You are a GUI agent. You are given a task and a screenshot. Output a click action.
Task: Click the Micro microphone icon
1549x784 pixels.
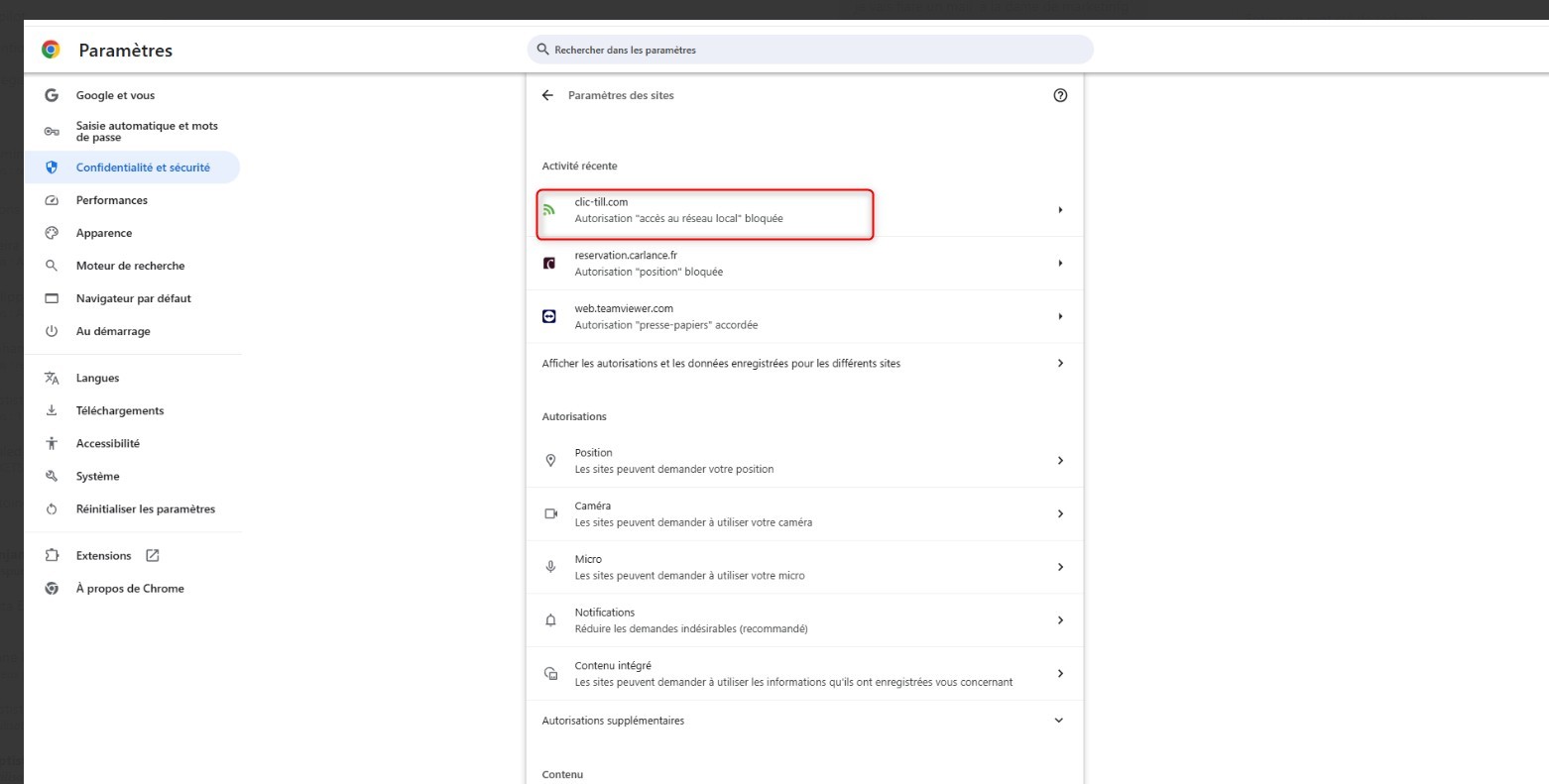(x=551, y=567)
